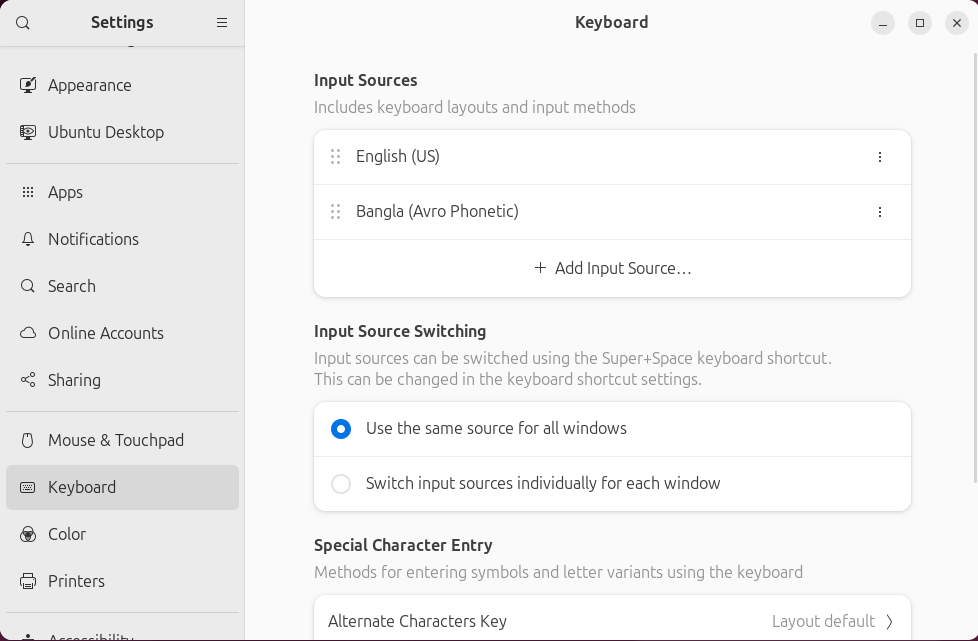The height and width of the screenshot is (641, 978).
Task: Click the Ubuntu Desktop icon in sidebar
Action: click(28, 132)
